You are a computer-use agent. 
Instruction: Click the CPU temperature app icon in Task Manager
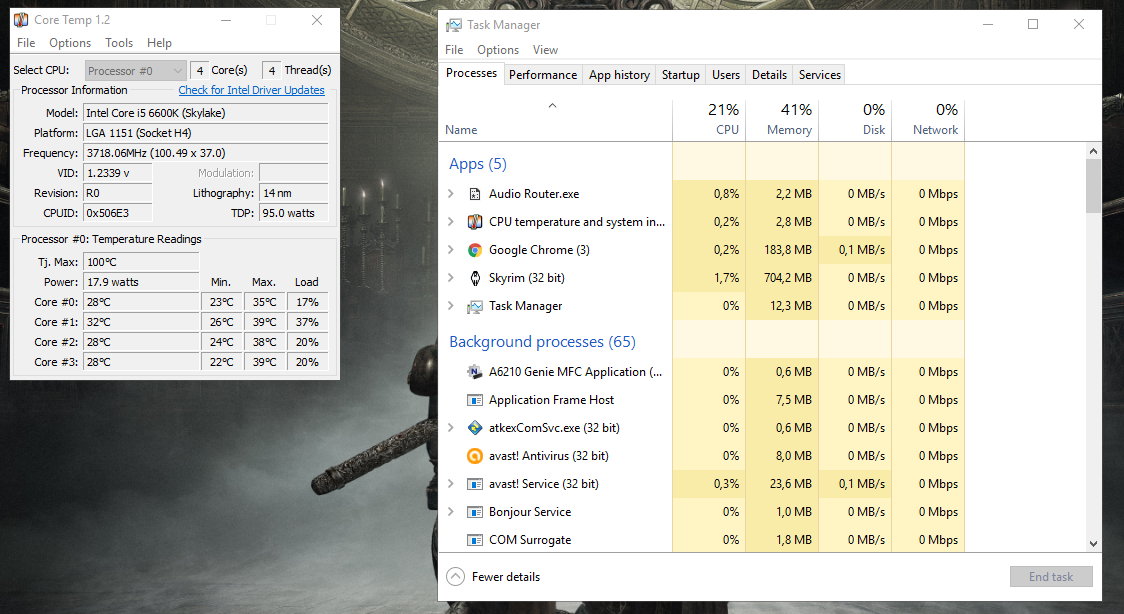point(475,222)
